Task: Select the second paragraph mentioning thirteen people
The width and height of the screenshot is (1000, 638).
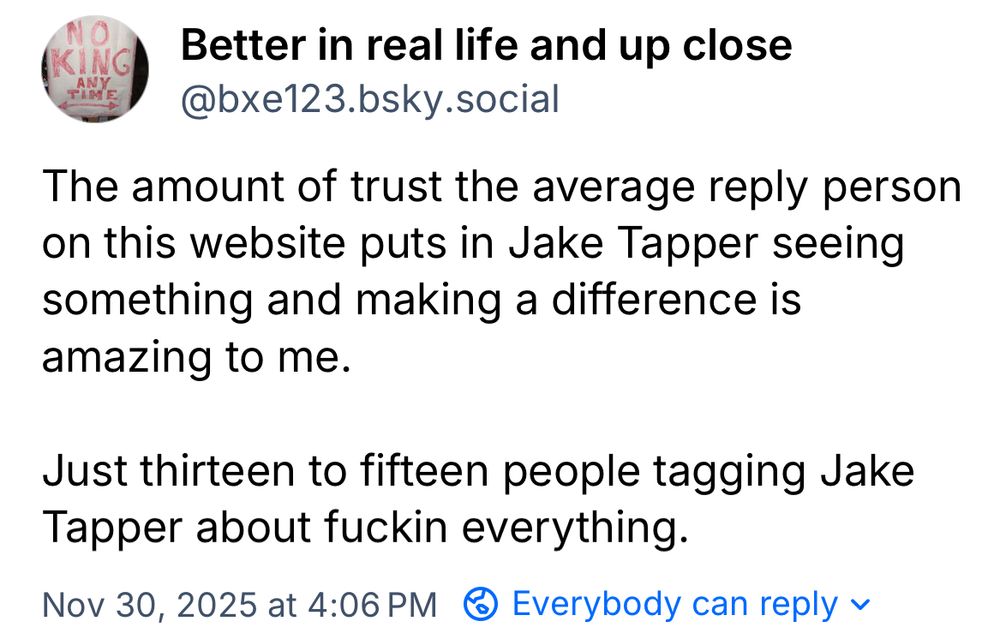Action: point(480,496)
